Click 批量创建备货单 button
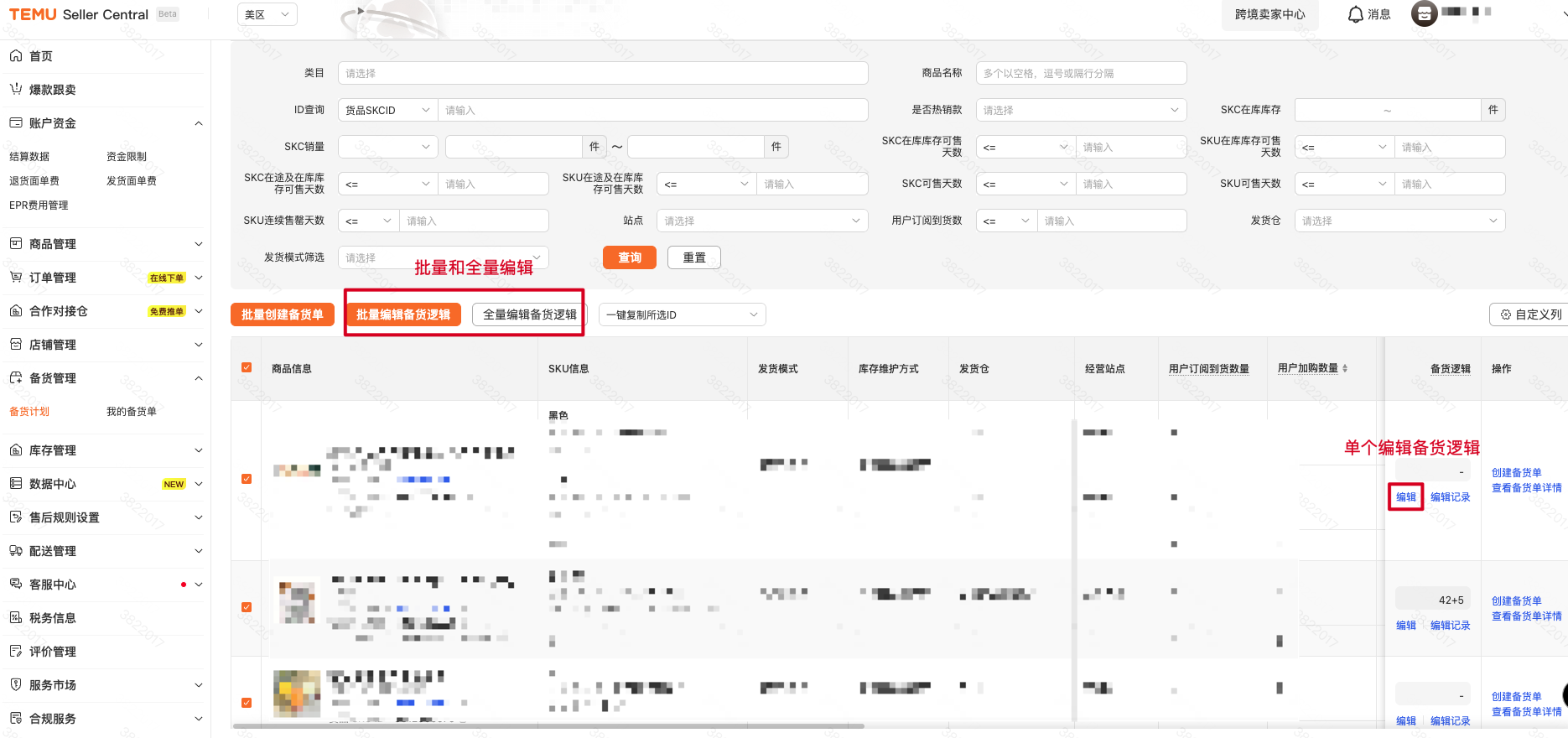Viewport: 1568px width, 738px height. [x=282, y=314]
